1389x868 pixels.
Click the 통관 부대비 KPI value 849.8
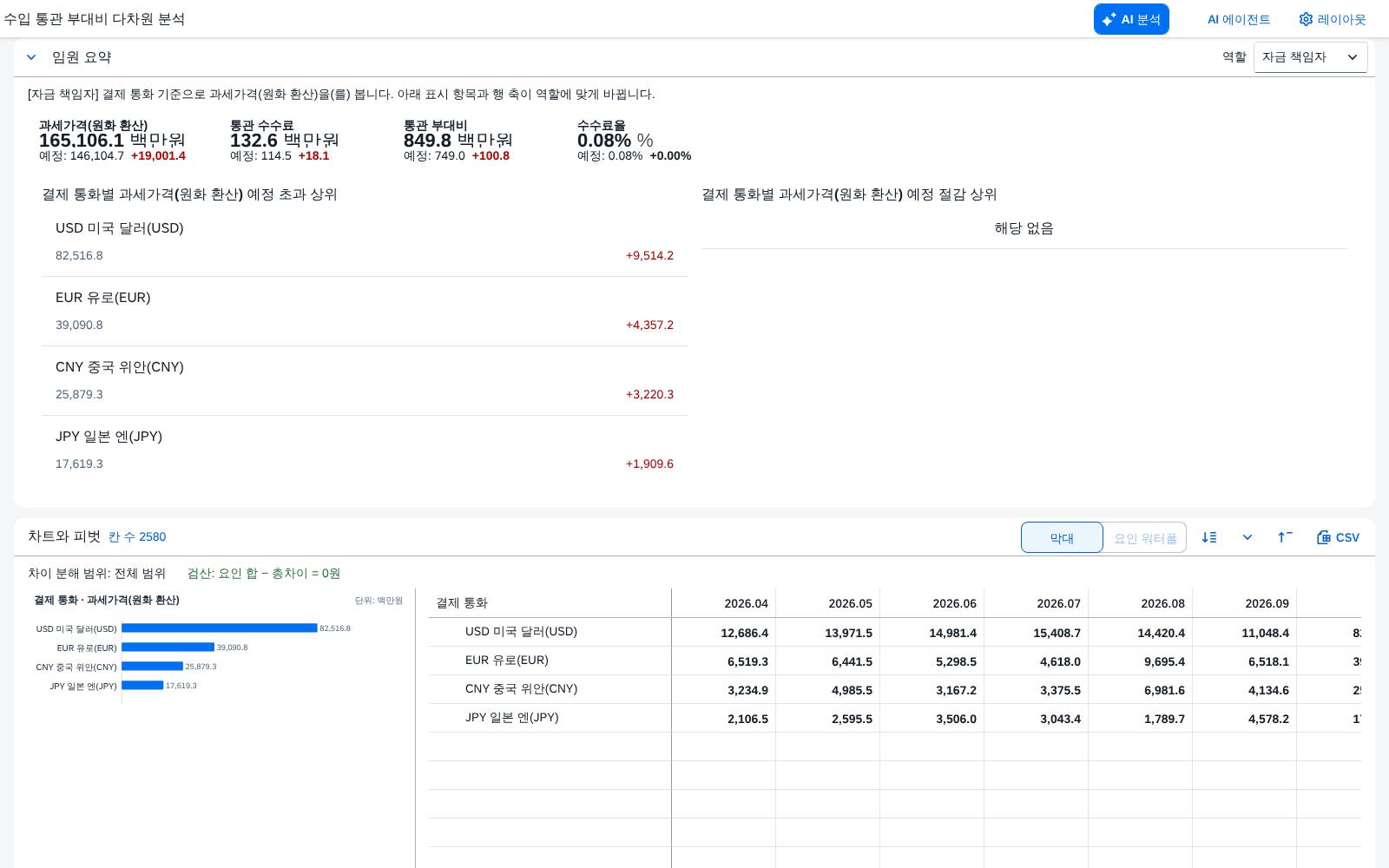coord(427,141)
